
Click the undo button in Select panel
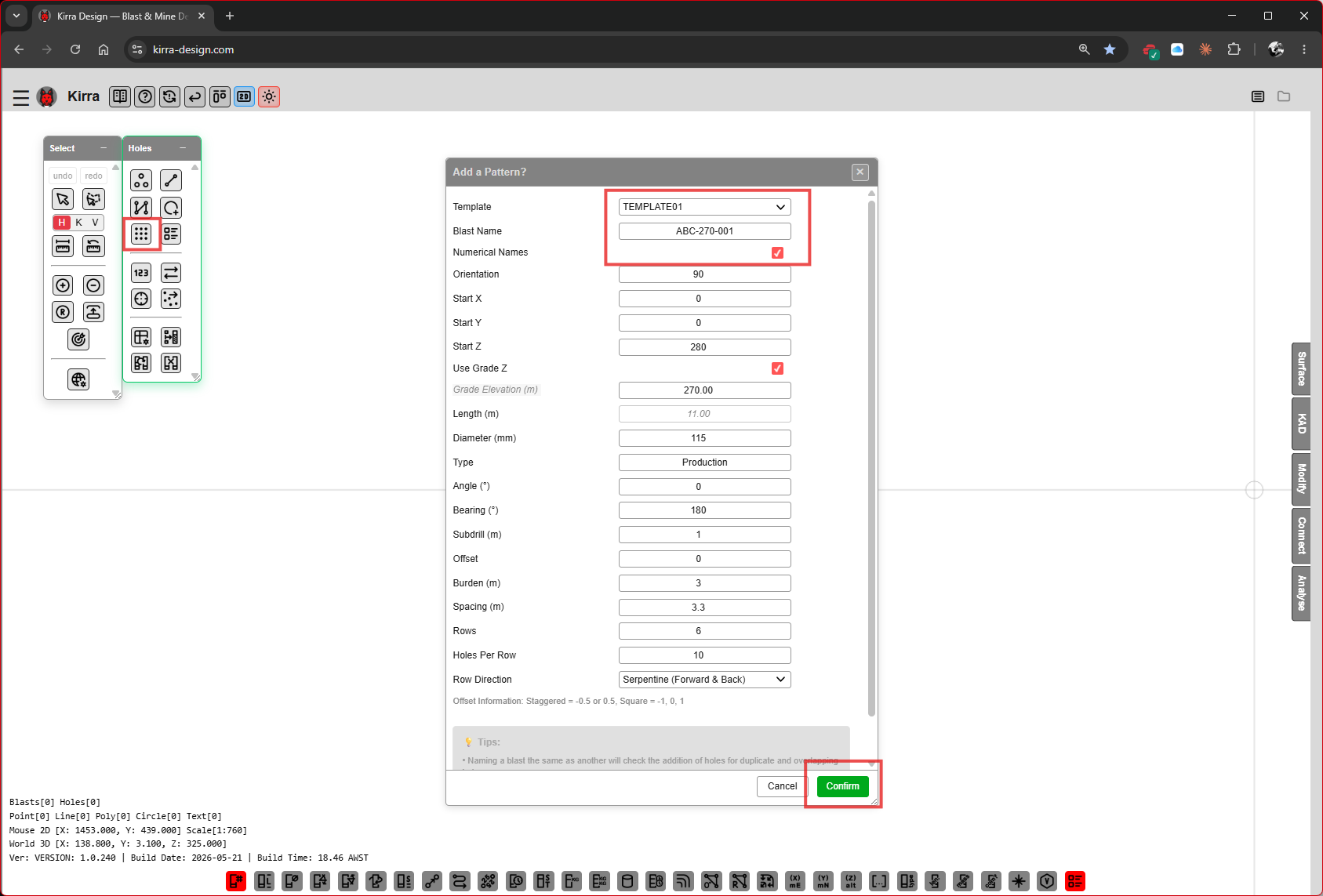click(63, 176)
